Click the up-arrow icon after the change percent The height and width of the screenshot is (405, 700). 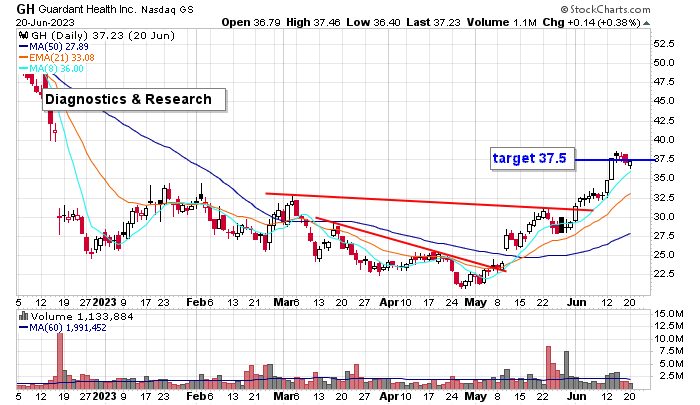pyautogui.click(x=646, y=23)
